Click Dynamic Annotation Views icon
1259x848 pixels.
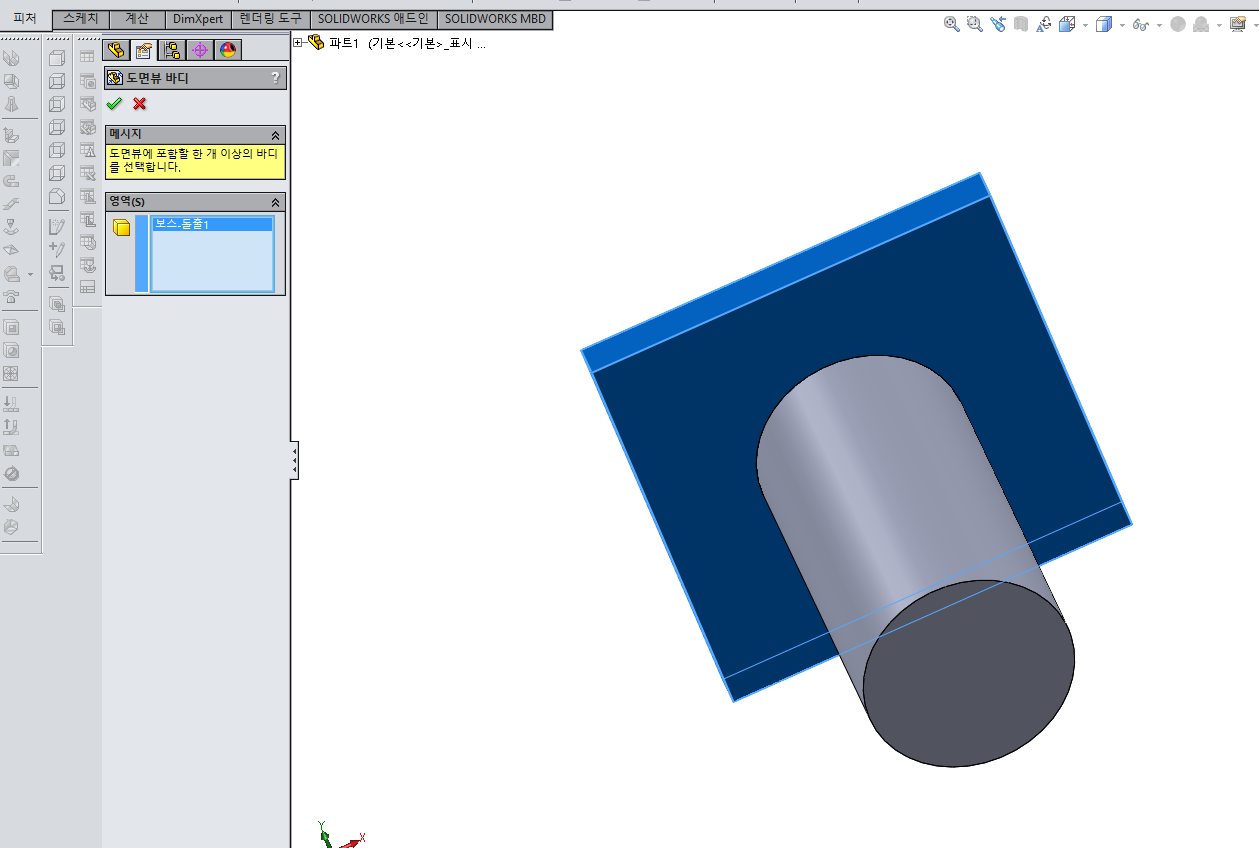pyautogui.click(x=1044, y=24)
